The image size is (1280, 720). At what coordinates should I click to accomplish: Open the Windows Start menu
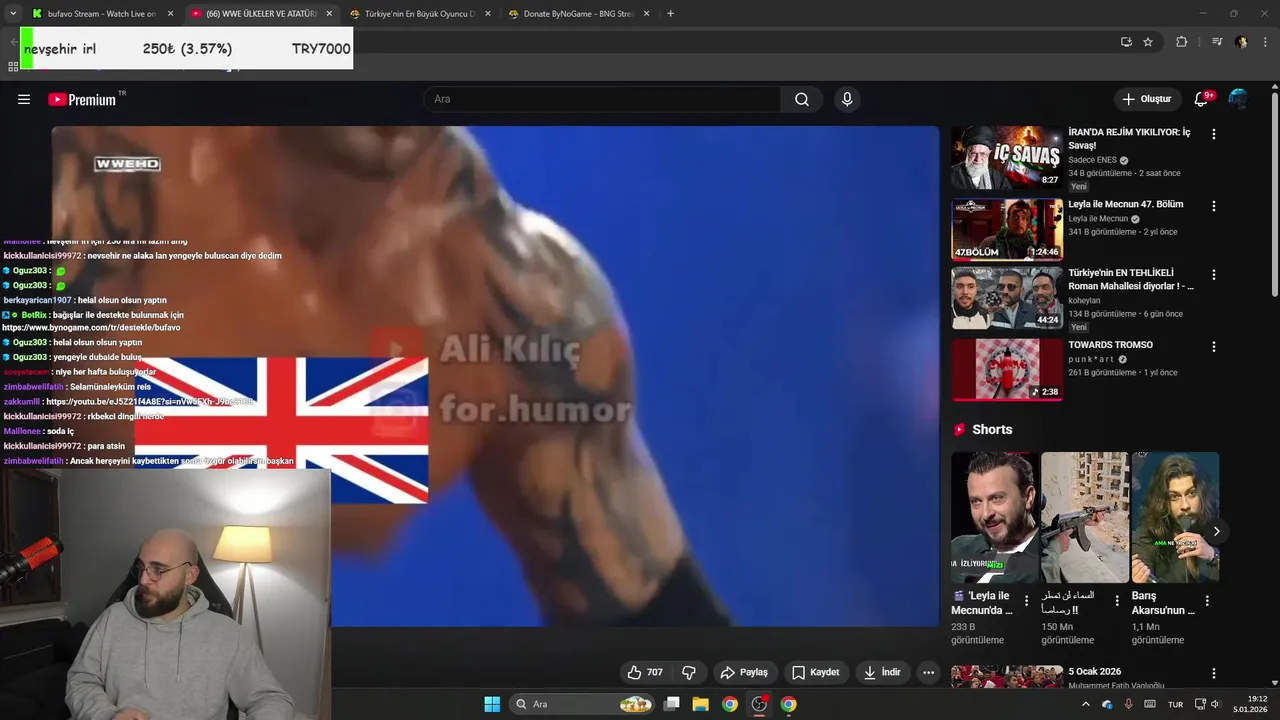click(x=492, y=704)
